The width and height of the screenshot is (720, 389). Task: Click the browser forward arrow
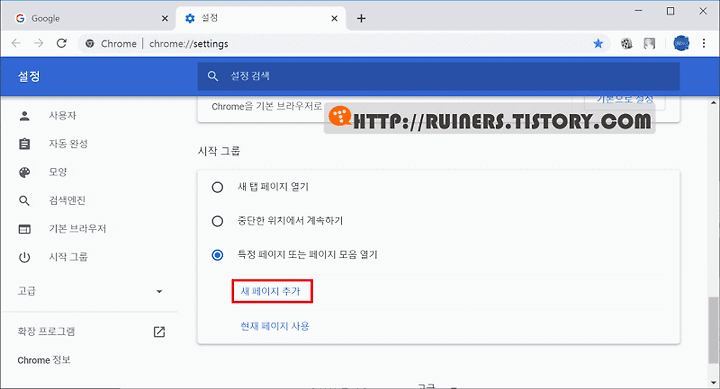point(39,44)
